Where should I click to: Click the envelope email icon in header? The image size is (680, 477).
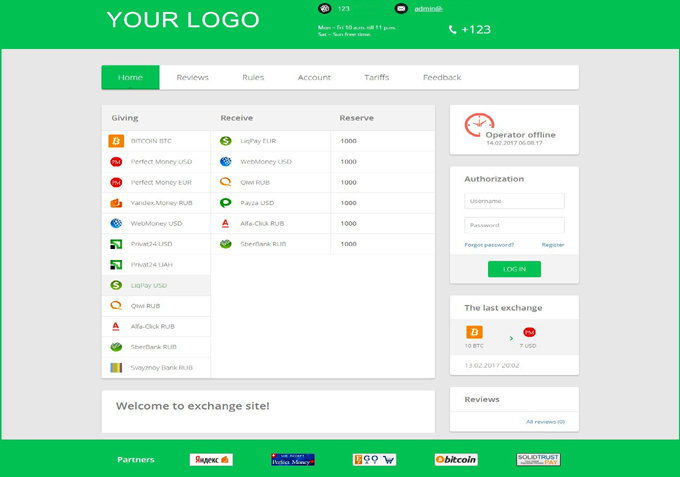coord(401,8)
